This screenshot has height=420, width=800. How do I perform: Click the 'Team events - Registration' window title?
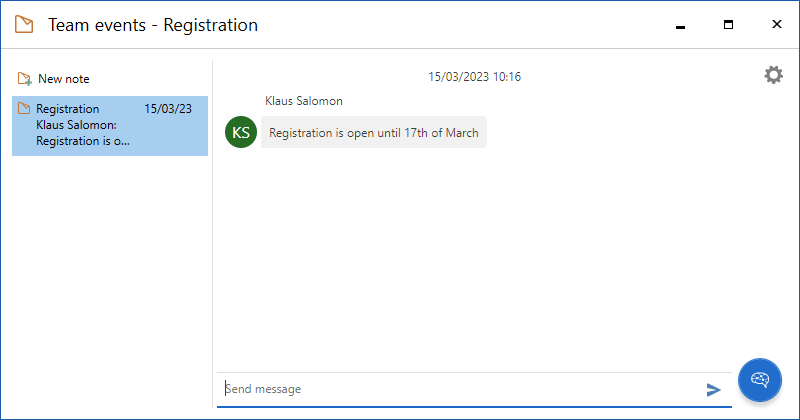153,25
